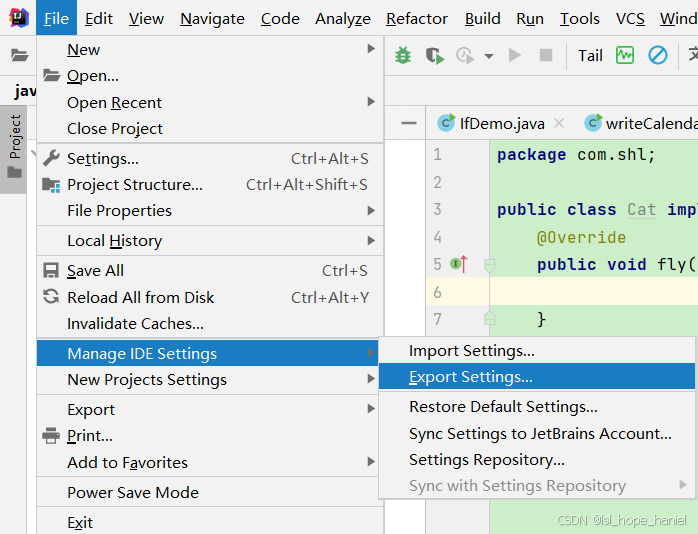Viewport: 698px width, 534px height.
Task: Click the 'package com.shl;' code line
Action: click(x=576, y=154)
